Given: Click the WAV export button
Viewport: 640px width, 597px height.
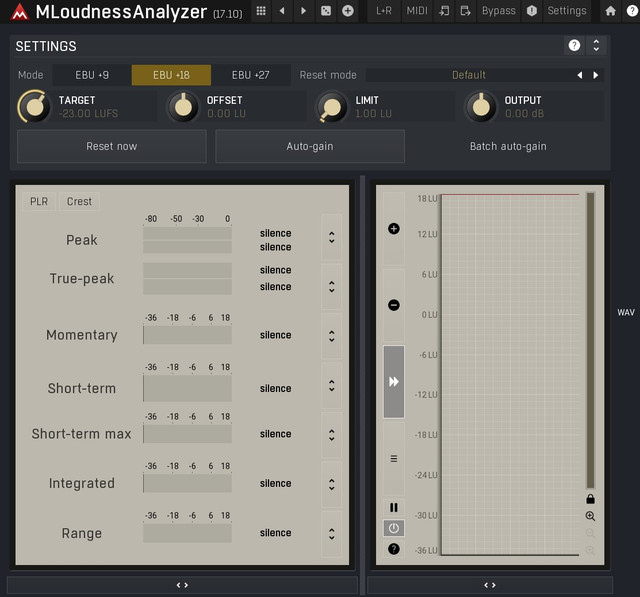Looking at the screenshot, I should (626, 313).
